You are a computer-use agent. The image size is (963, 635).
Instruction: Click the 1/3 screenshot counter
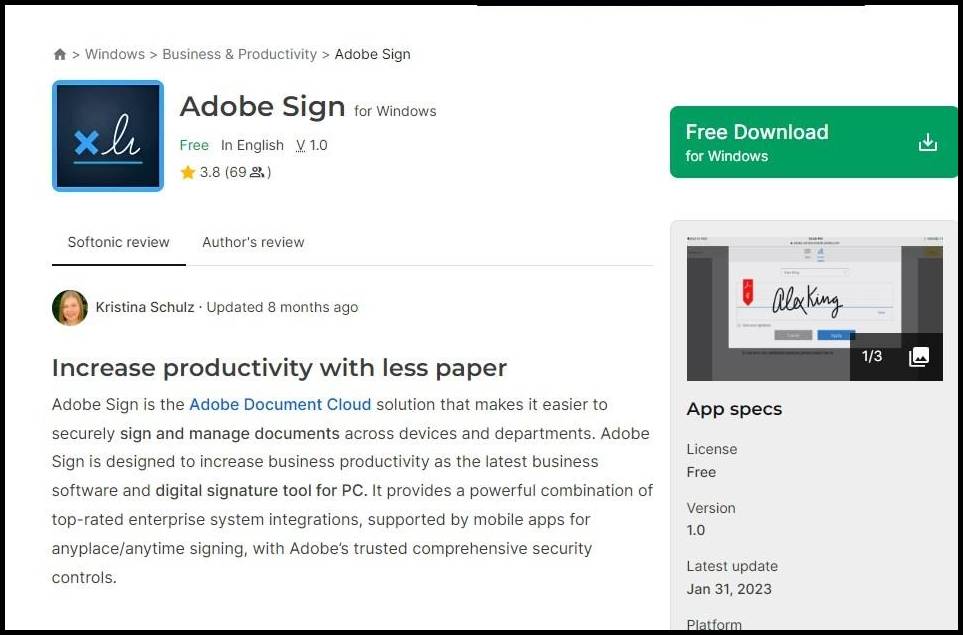(x=871, y=356)
